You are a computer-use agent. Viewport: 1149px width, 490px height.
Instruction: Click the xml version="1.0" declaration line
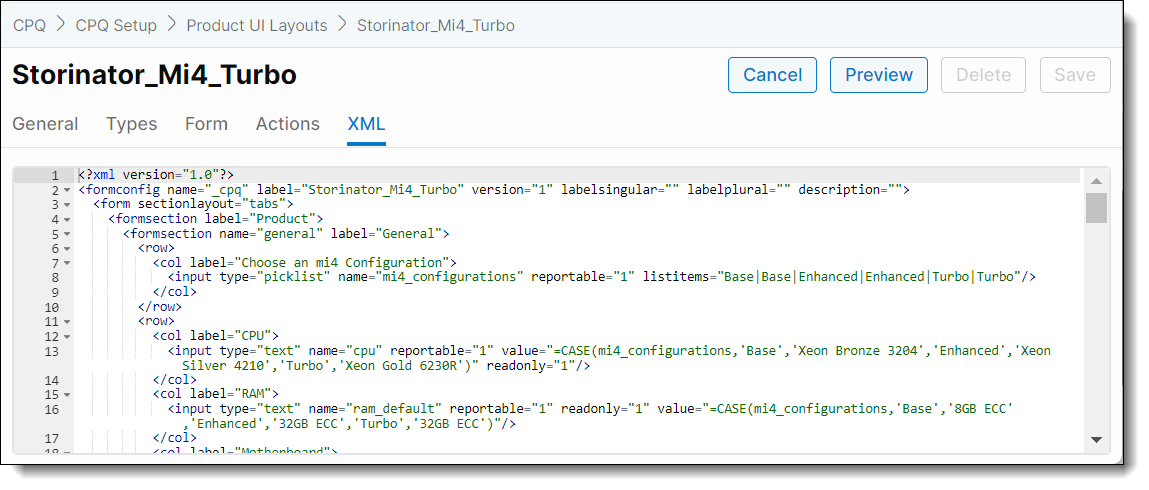156,175
